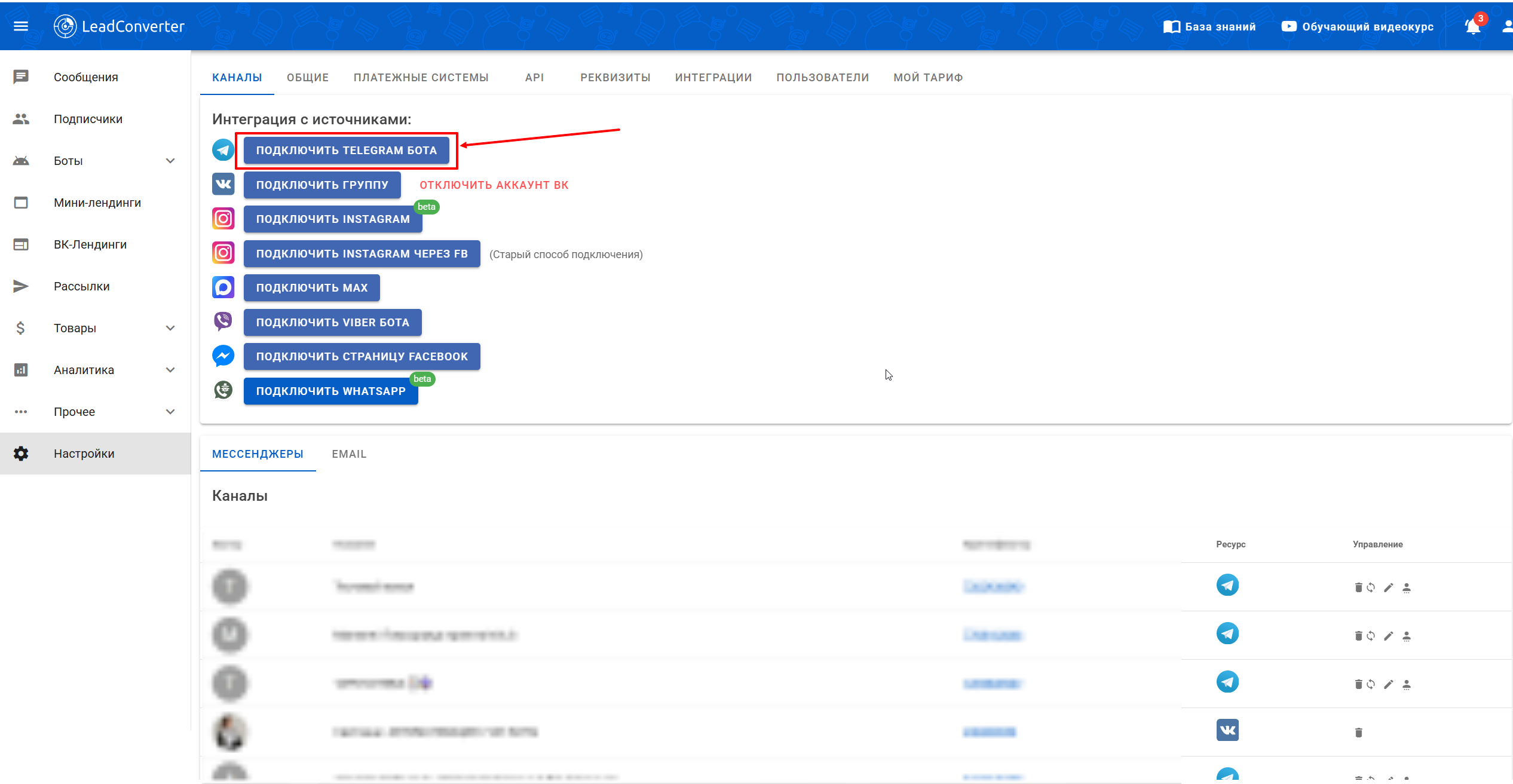Viewport: 1513px width, 784px height.
Task: Delete the first Telegram channel row
Action: [x=1358, y=587]
